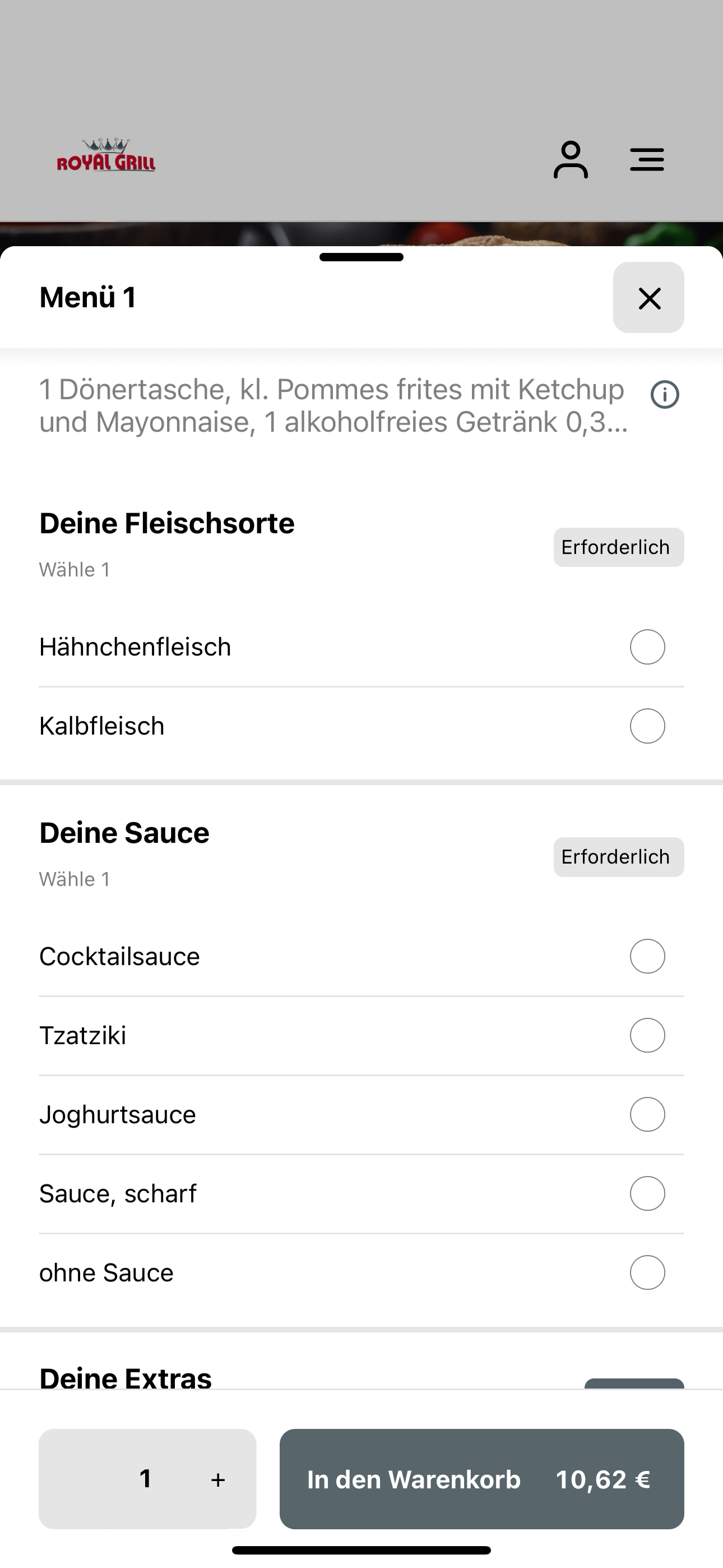The height and width of the screenshot is (1568, 723).
Task: Add item via In den Warenkorb button
Action: pyautogui.click(x=481, y=1479)
